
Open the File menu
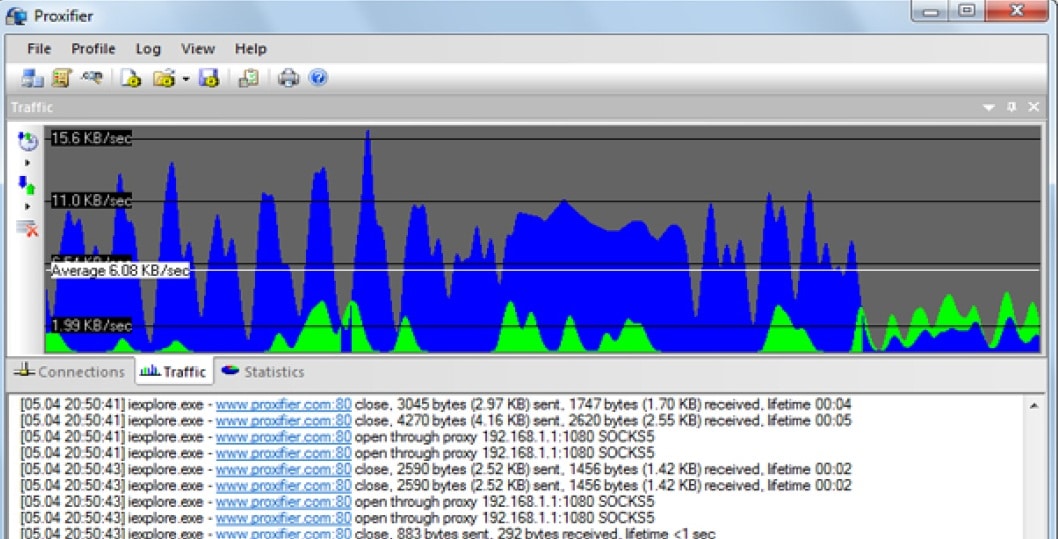pyautogui.click(x=39, y=49)
